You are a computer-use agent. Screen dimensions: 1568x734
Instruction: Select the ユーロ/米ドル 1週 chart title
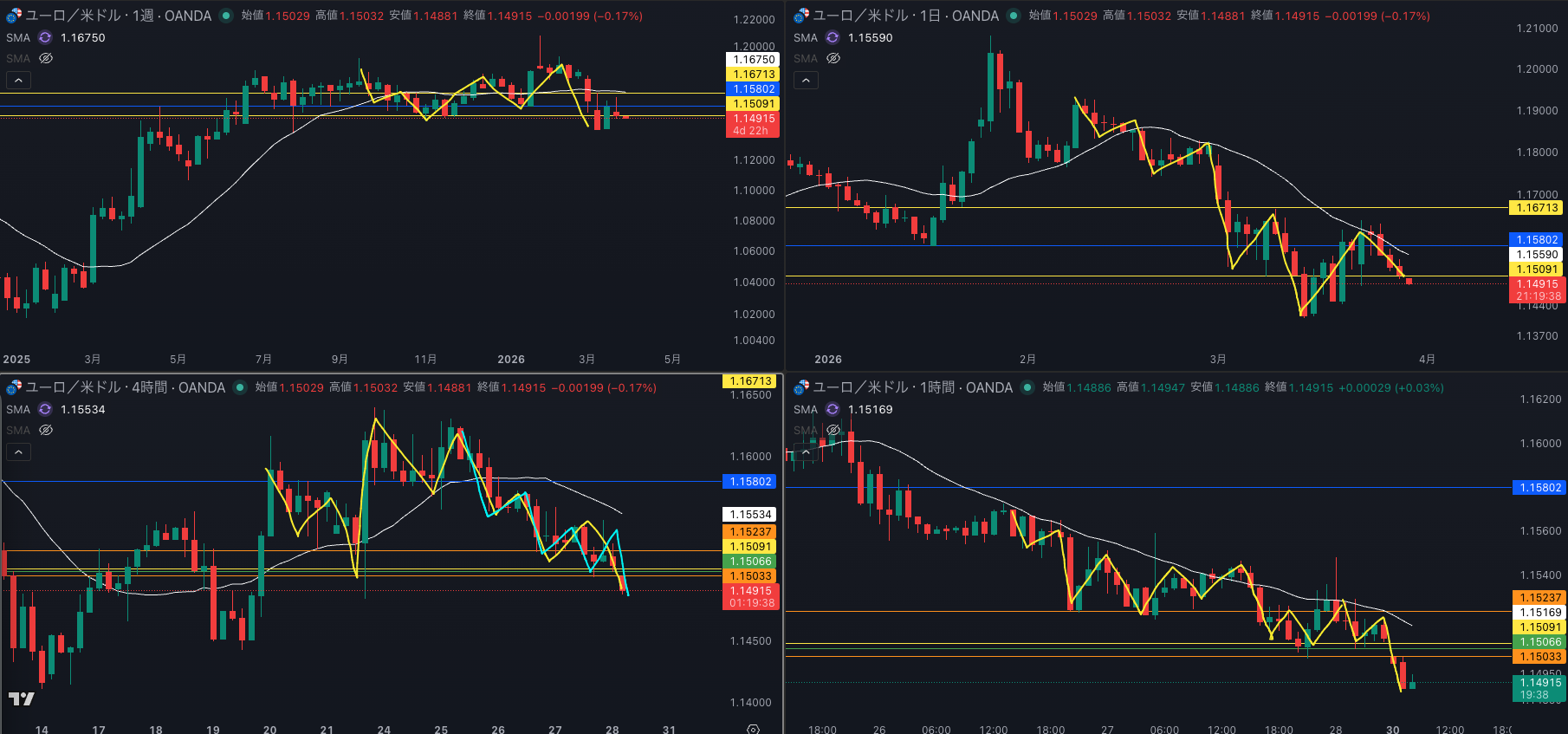(118, 16)
